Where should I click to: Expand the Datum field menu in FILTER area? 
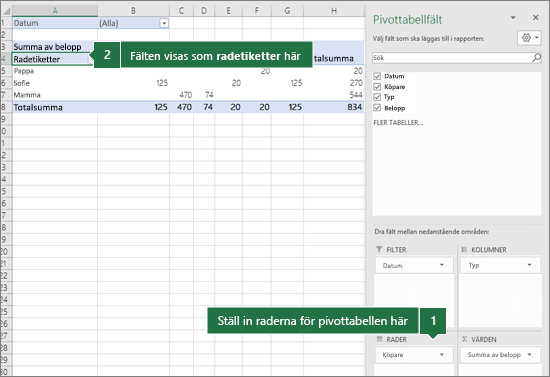[442, 265]
